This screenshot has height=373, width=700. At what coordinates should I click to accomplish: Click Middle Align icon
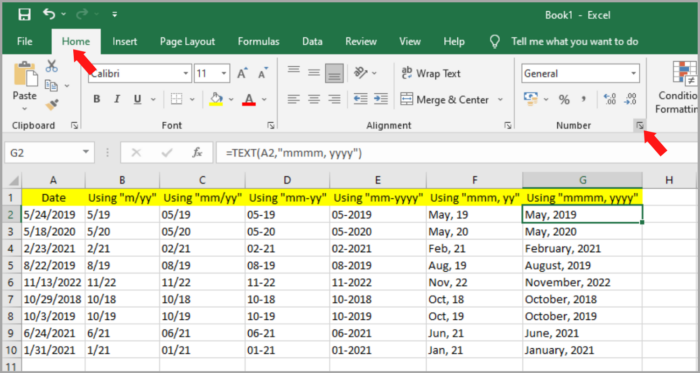click(x=314, y=73)
